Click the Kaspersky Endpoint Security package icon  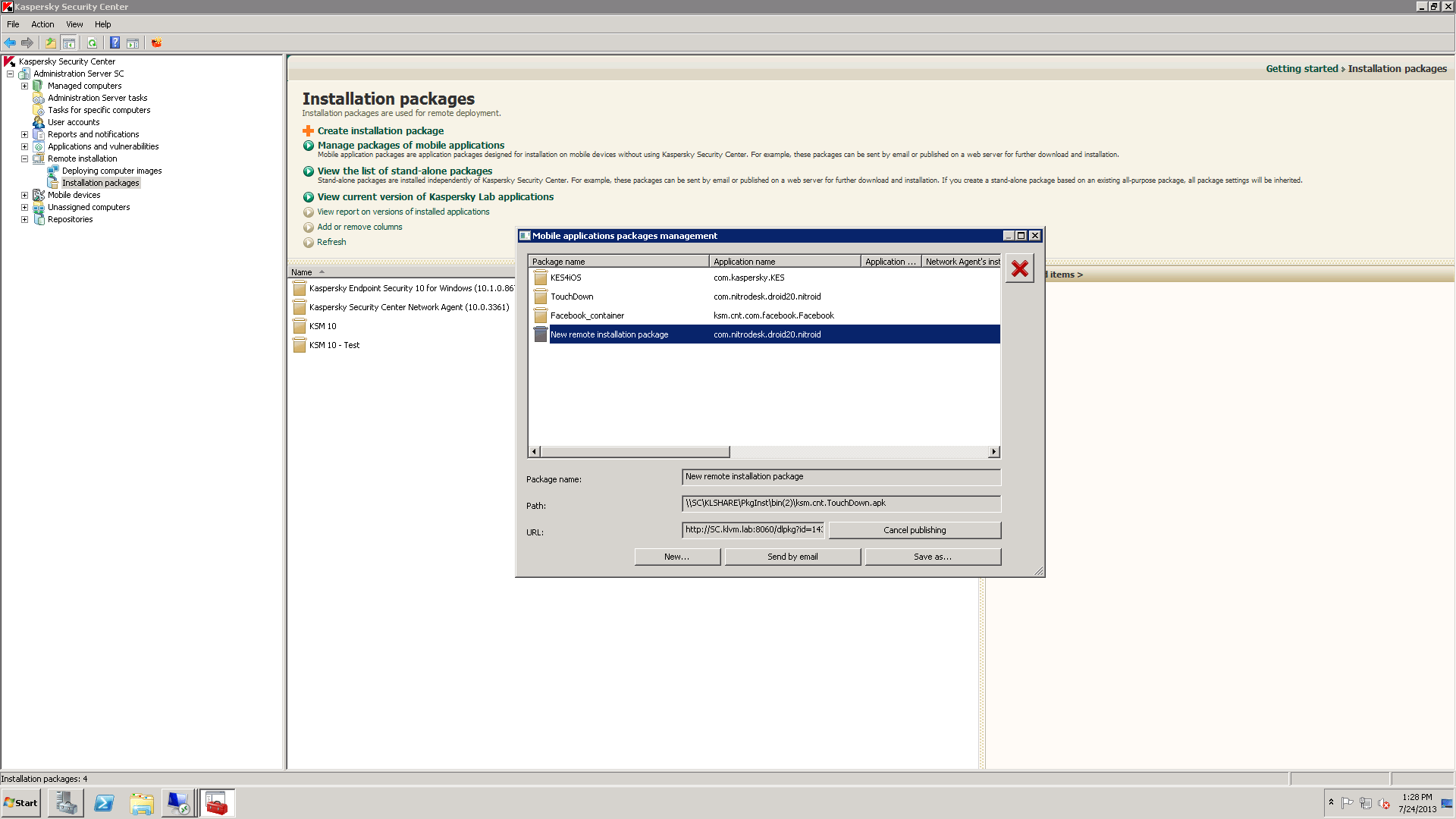pos(300,288)
